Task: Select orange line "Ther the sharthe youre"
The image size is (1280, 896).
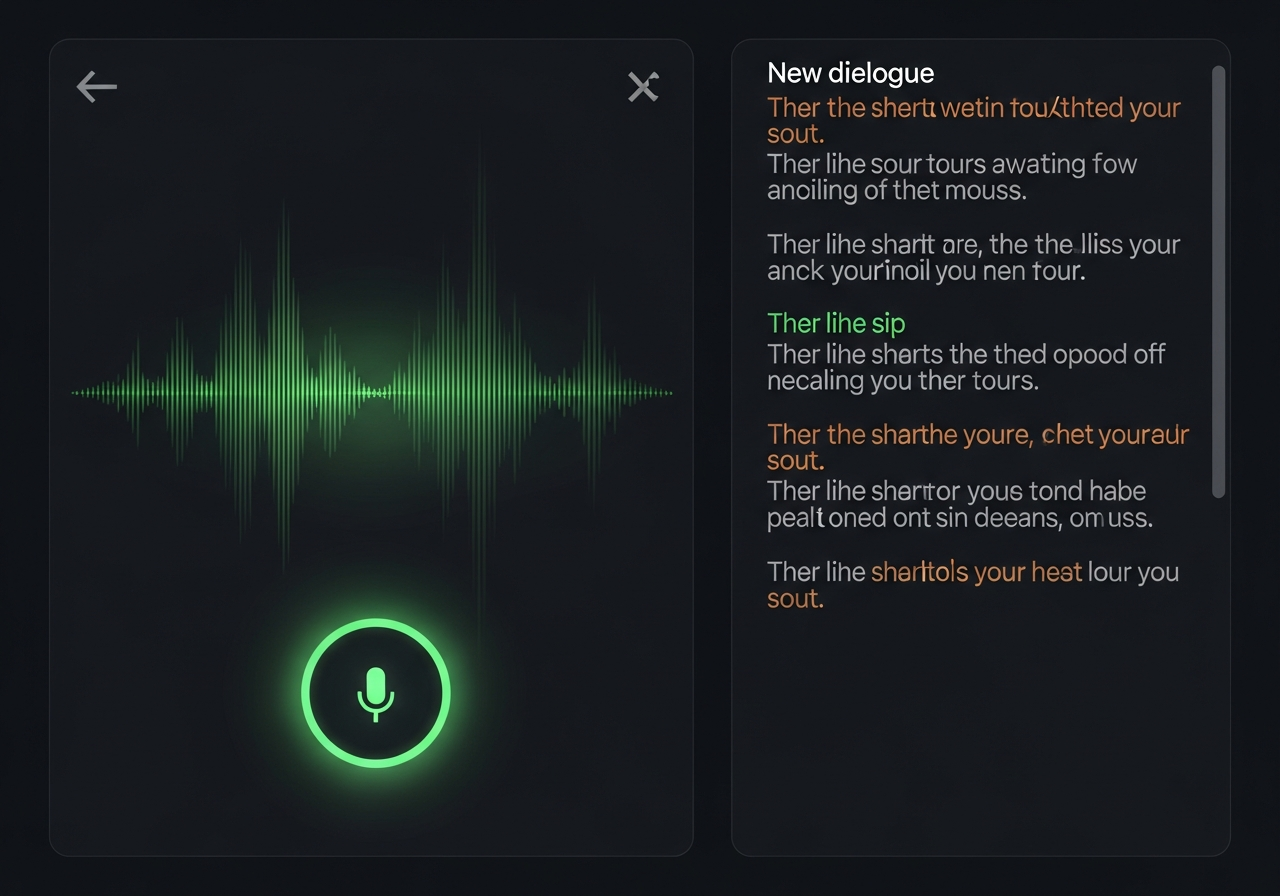Action: tap(977, 435)
